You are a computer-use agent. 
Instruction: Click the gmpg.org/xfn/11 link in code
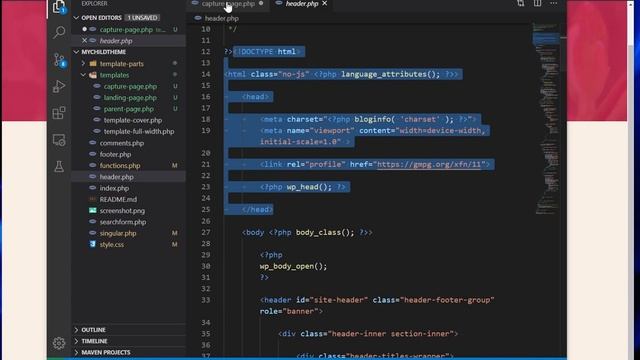click(429, 164)
